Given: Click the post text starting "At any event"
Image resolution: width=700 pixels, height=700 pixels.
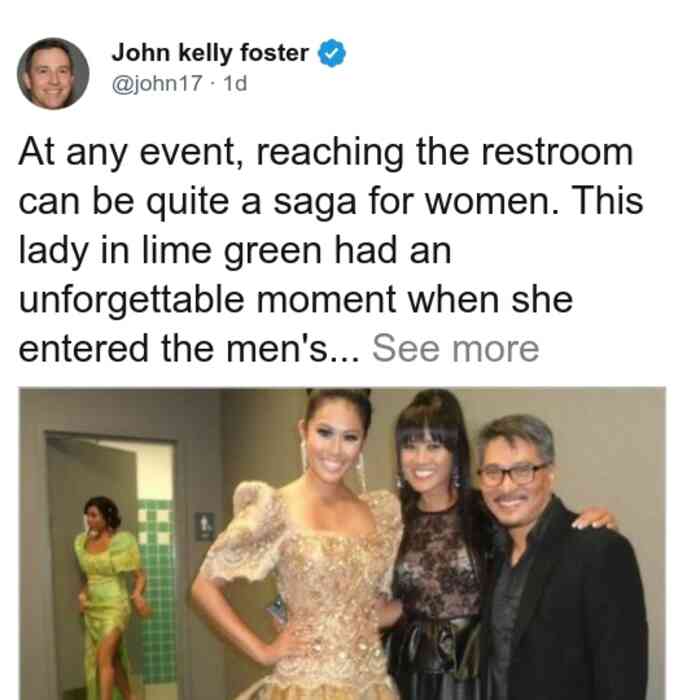Looking at the screenshot, I should (x=331, y=250).
